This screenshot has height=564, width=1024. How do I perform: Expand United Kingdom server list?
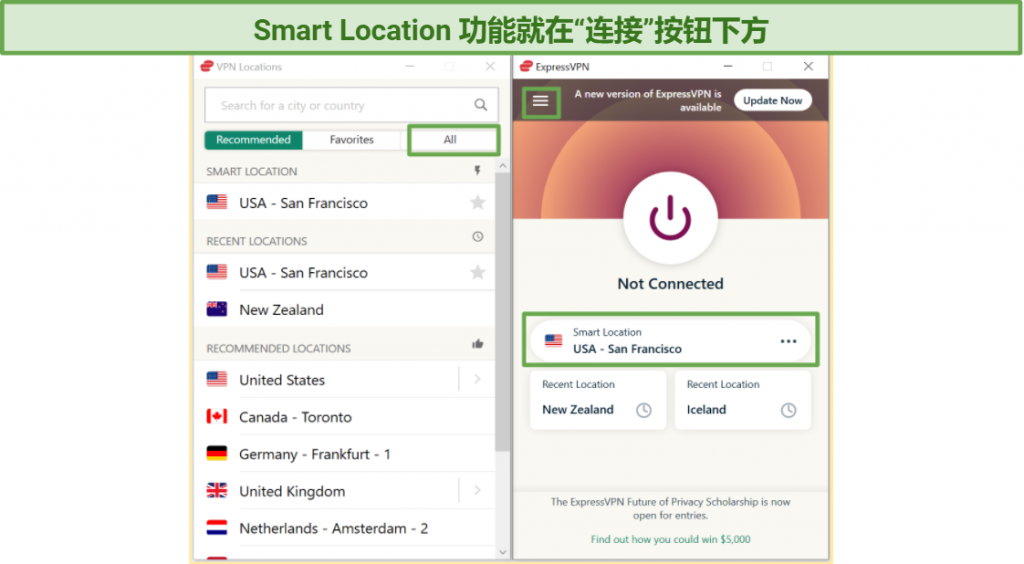coord(477,491)
